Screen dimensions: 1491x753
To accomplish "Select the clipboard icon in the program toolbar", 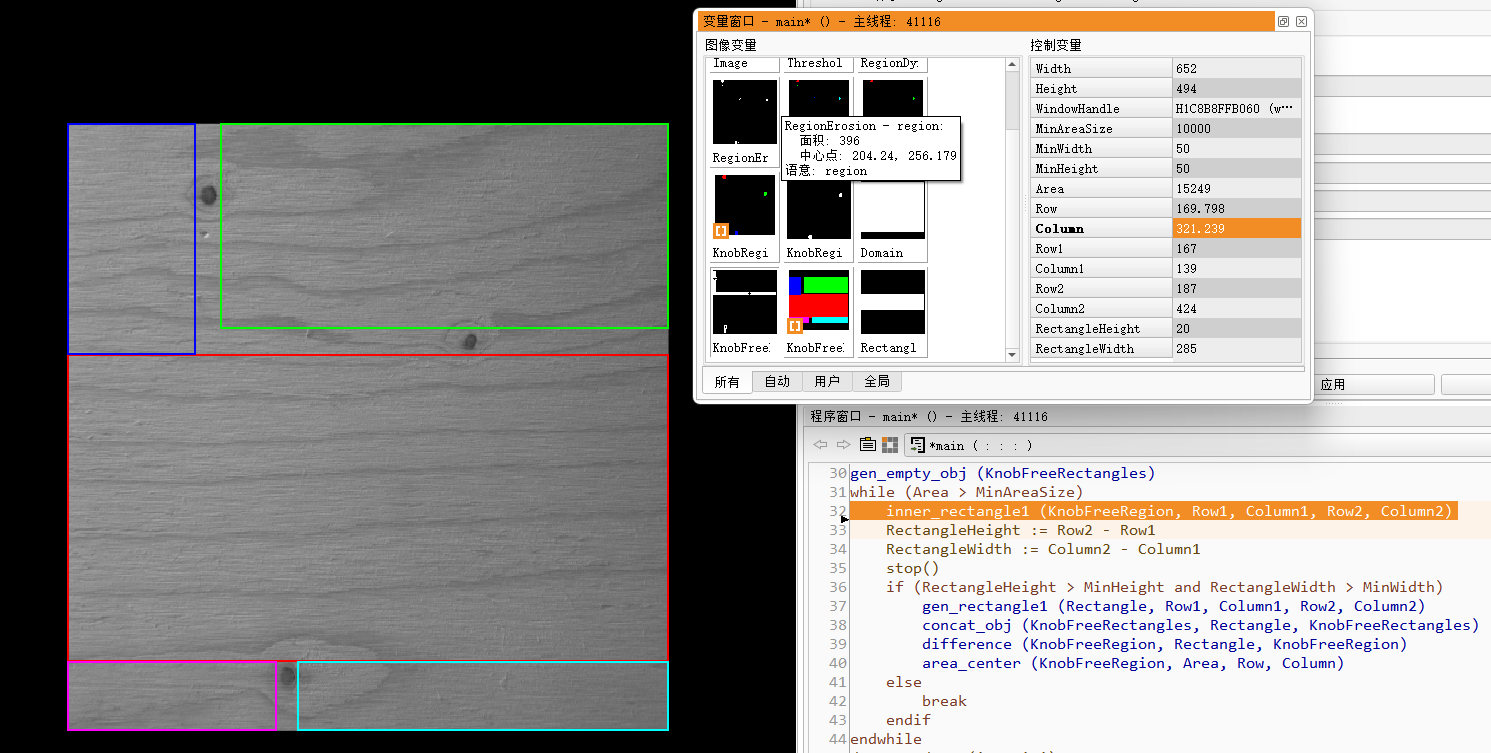I will pyautogui.click(x=868, y=445).
